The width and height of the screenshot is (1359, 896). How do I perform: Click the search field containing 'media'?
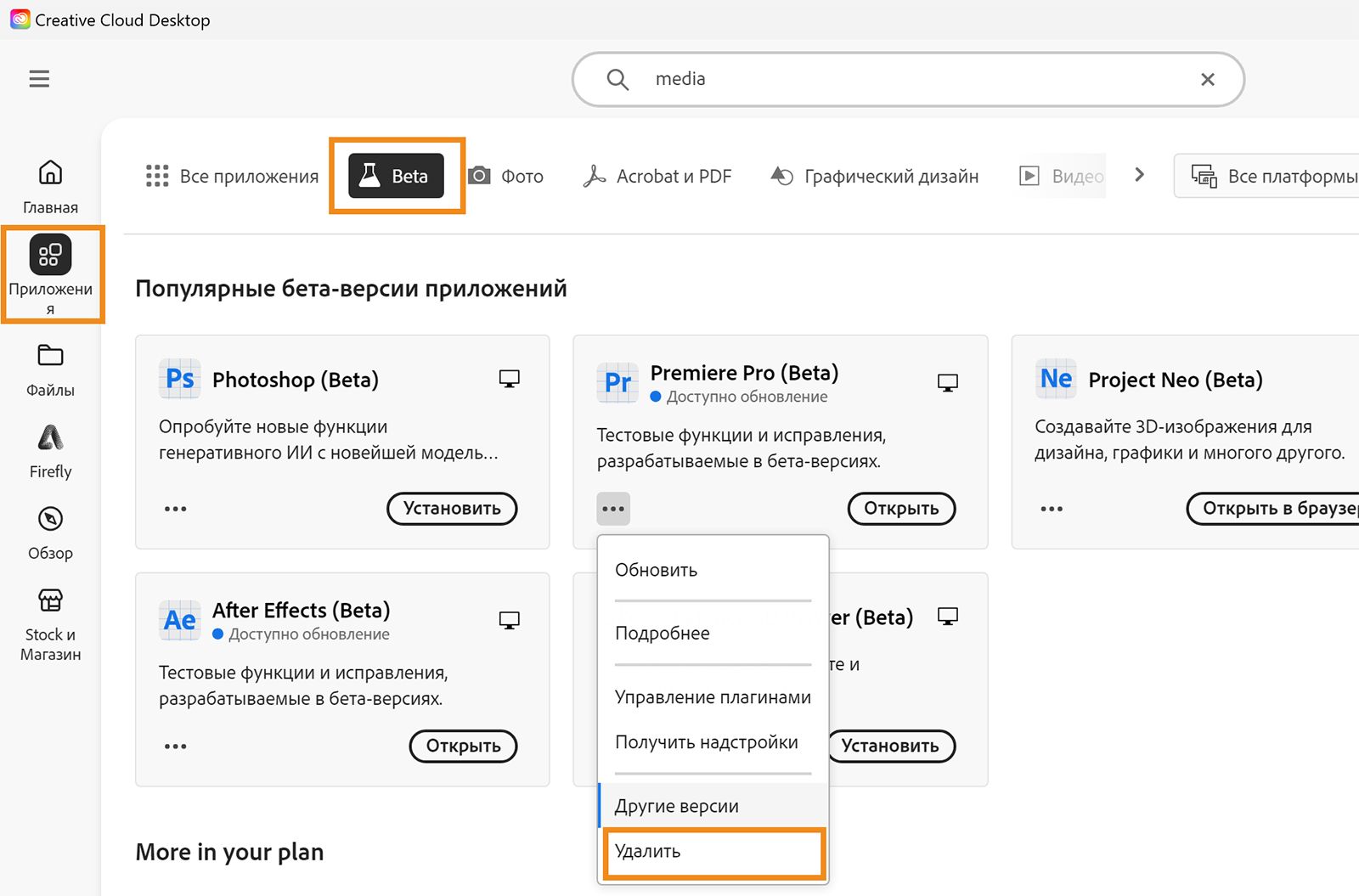pos(908,79)
